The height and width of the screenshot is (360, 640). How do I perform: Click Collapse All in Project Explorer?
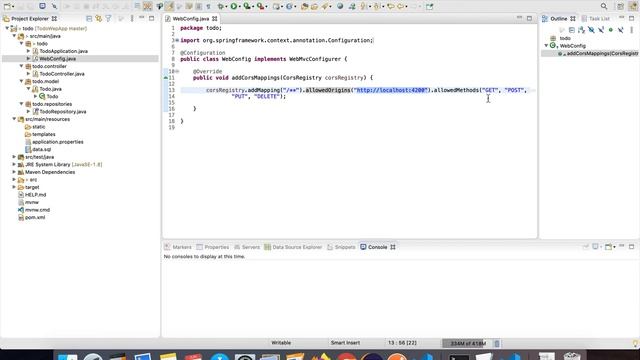tap(89, 19)
